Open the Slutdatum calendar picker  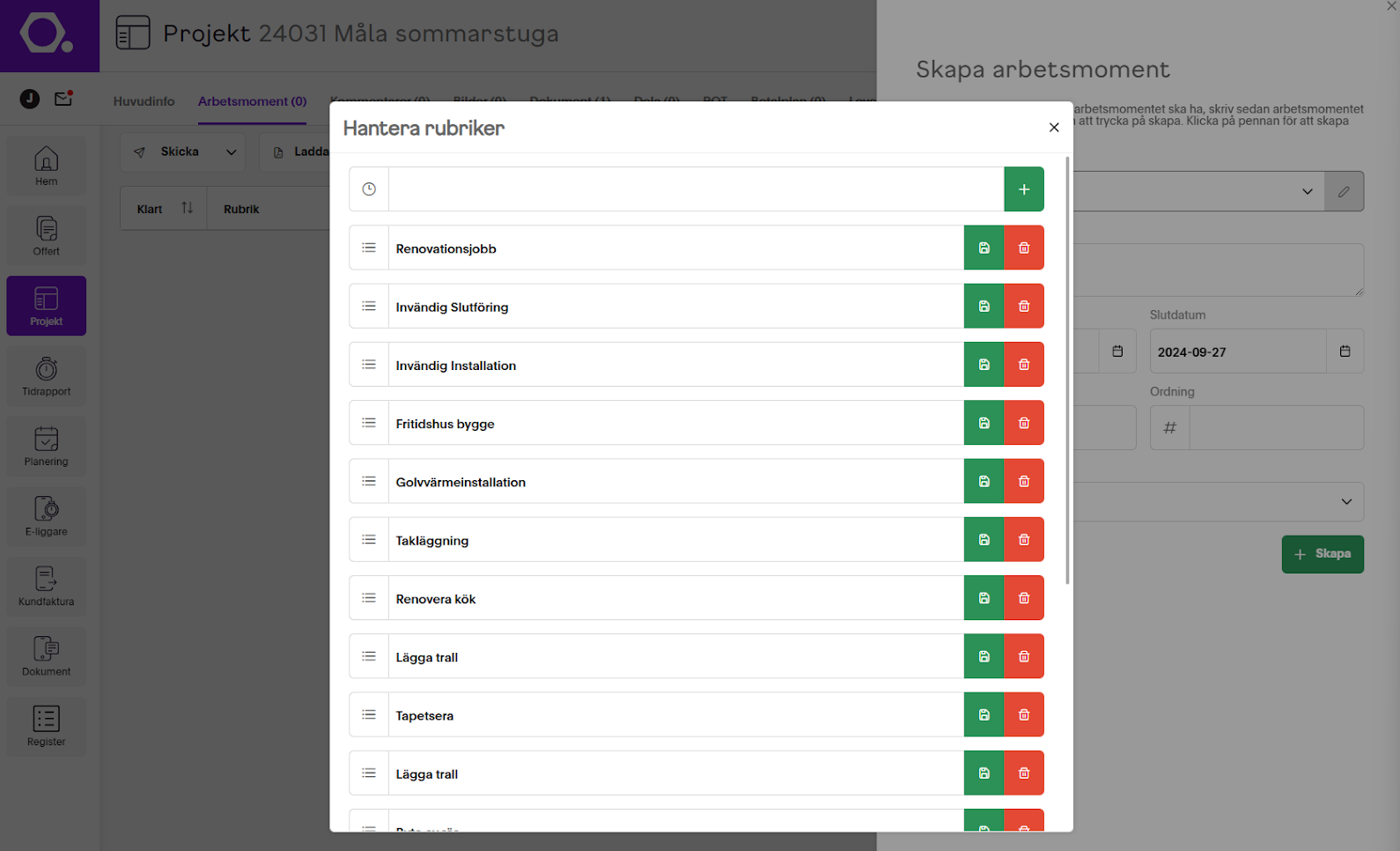tap(1345, 351)
